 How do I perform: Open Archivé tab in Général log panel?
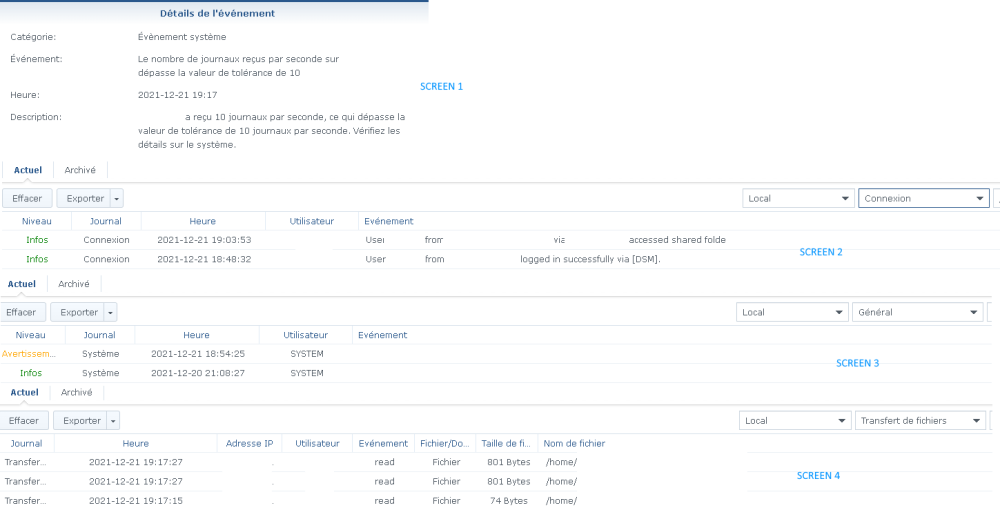coord(74,284)
